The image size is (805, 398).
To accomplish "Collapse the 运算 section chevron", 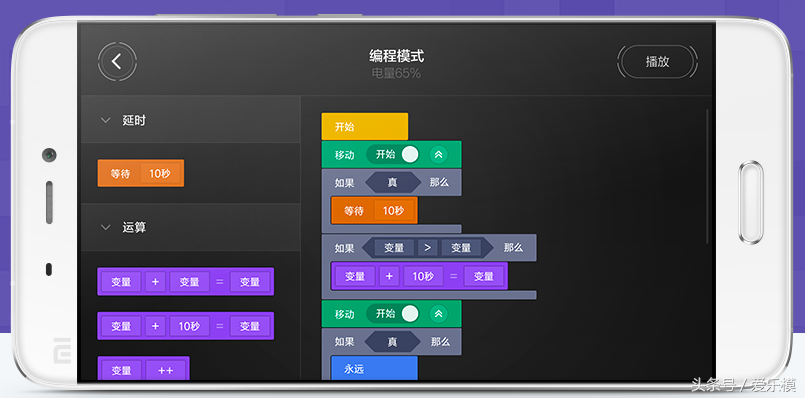I will pos(106,228).
